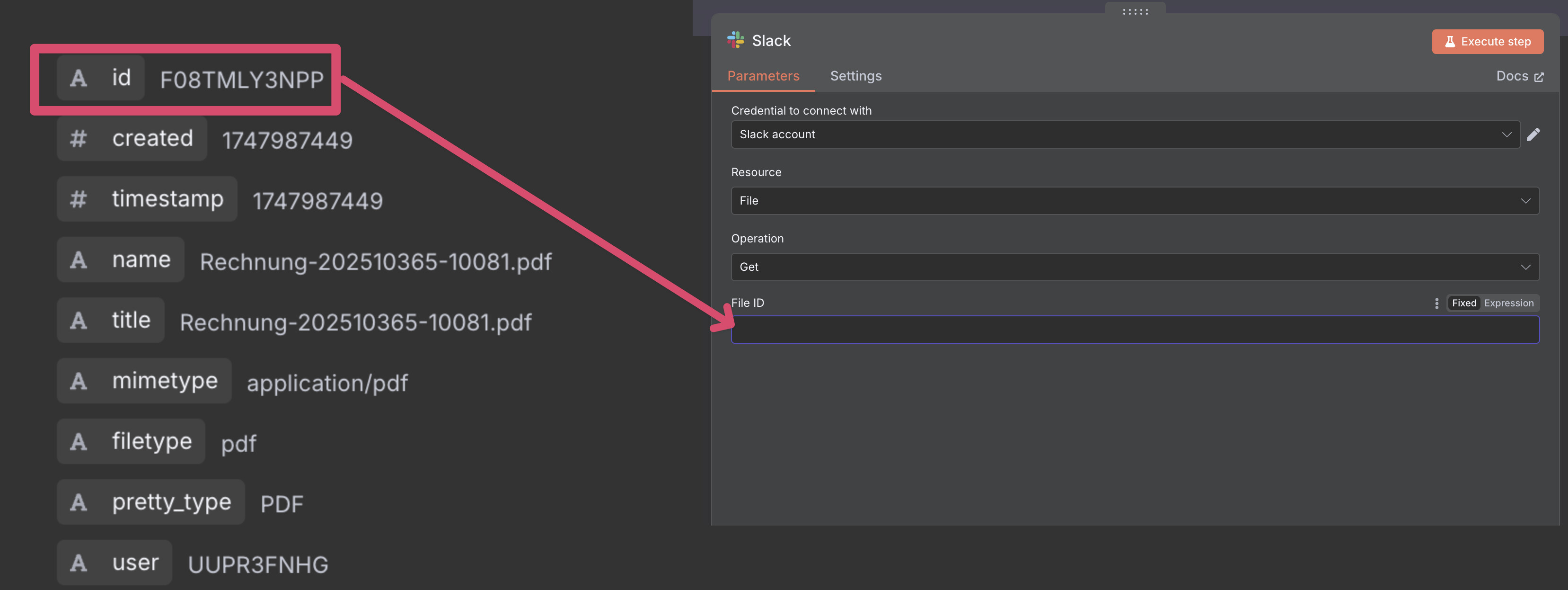Image resolution: width=1568 pixels, height=590 pixels.
Task: Select the id field pill
Action: click(100, 78)
